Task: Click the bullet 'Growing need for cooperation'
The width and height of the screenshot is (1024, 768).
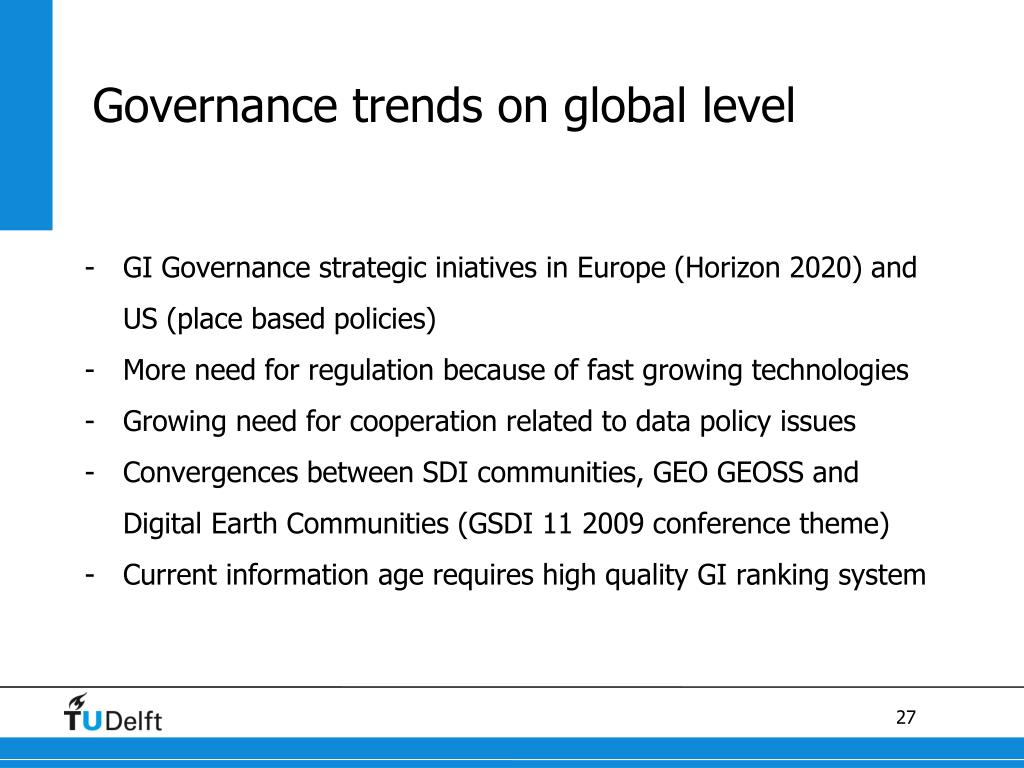Action: [x=489, y=422]
